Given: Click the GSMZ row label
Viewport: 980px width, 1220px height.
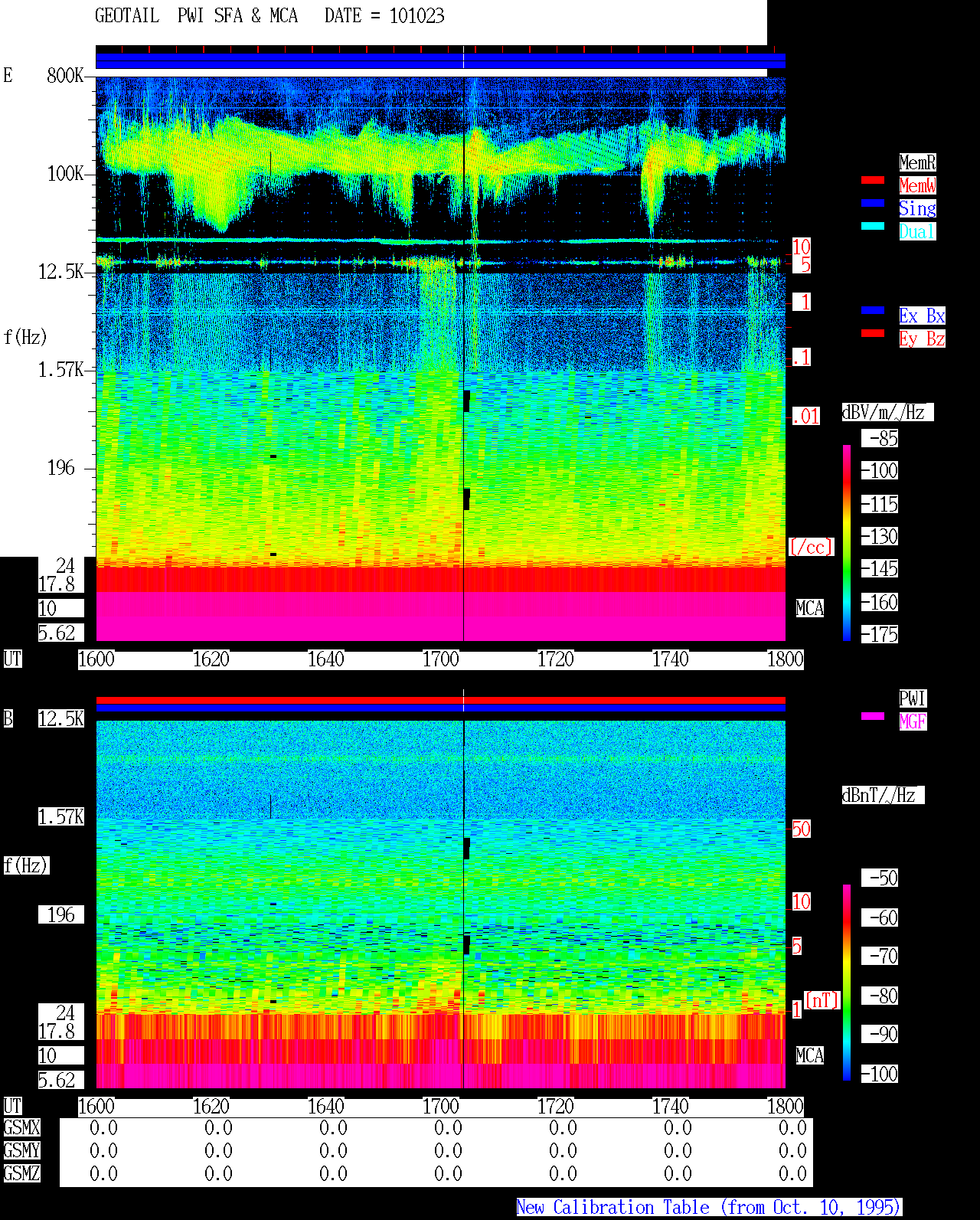Looking at the screenshot, I should pyautogui.click(x=22, y=1173).
